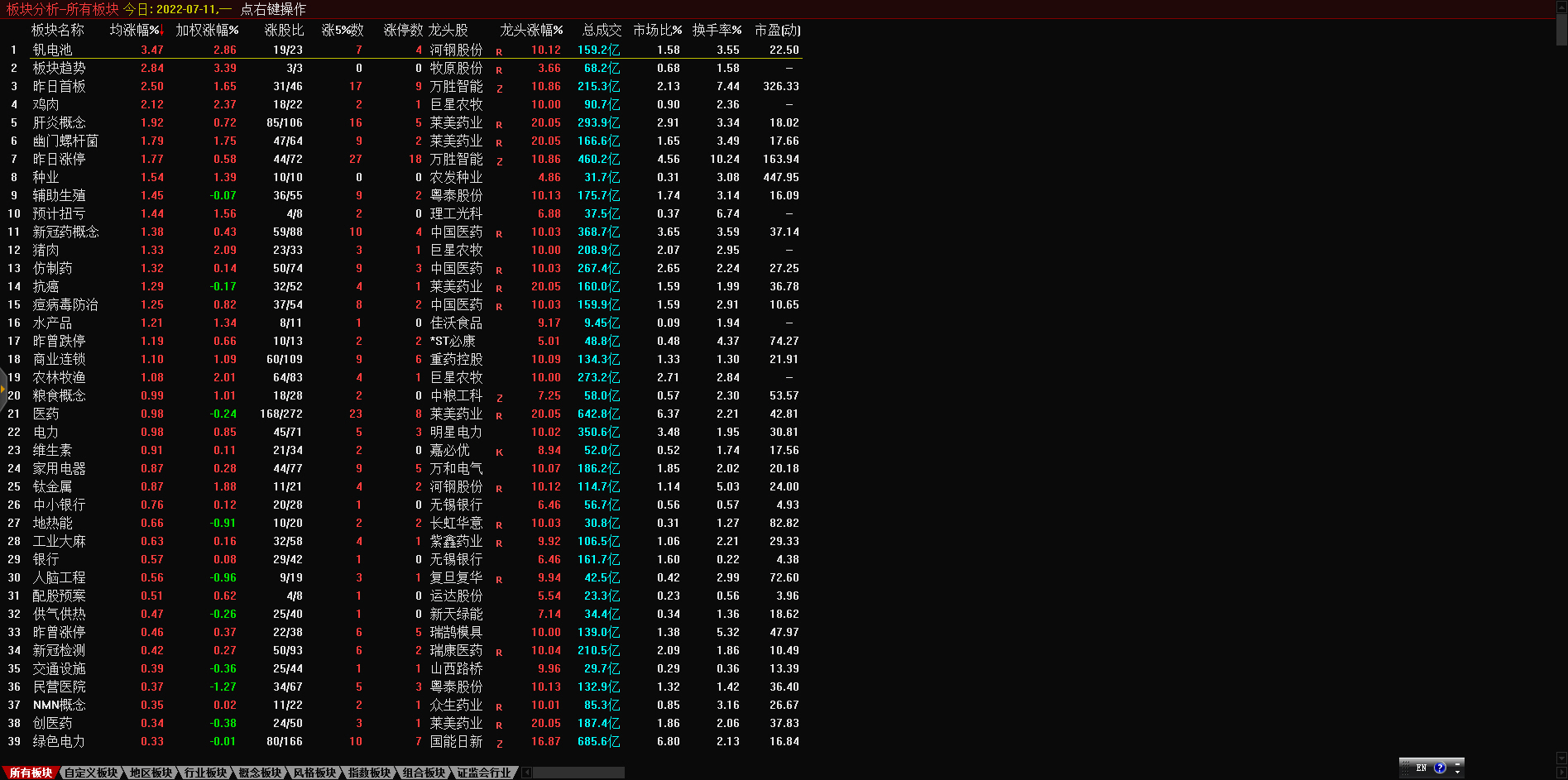
Task: Click the R marker beside 河钢股份 in row 1
Action: pos(499,52)
